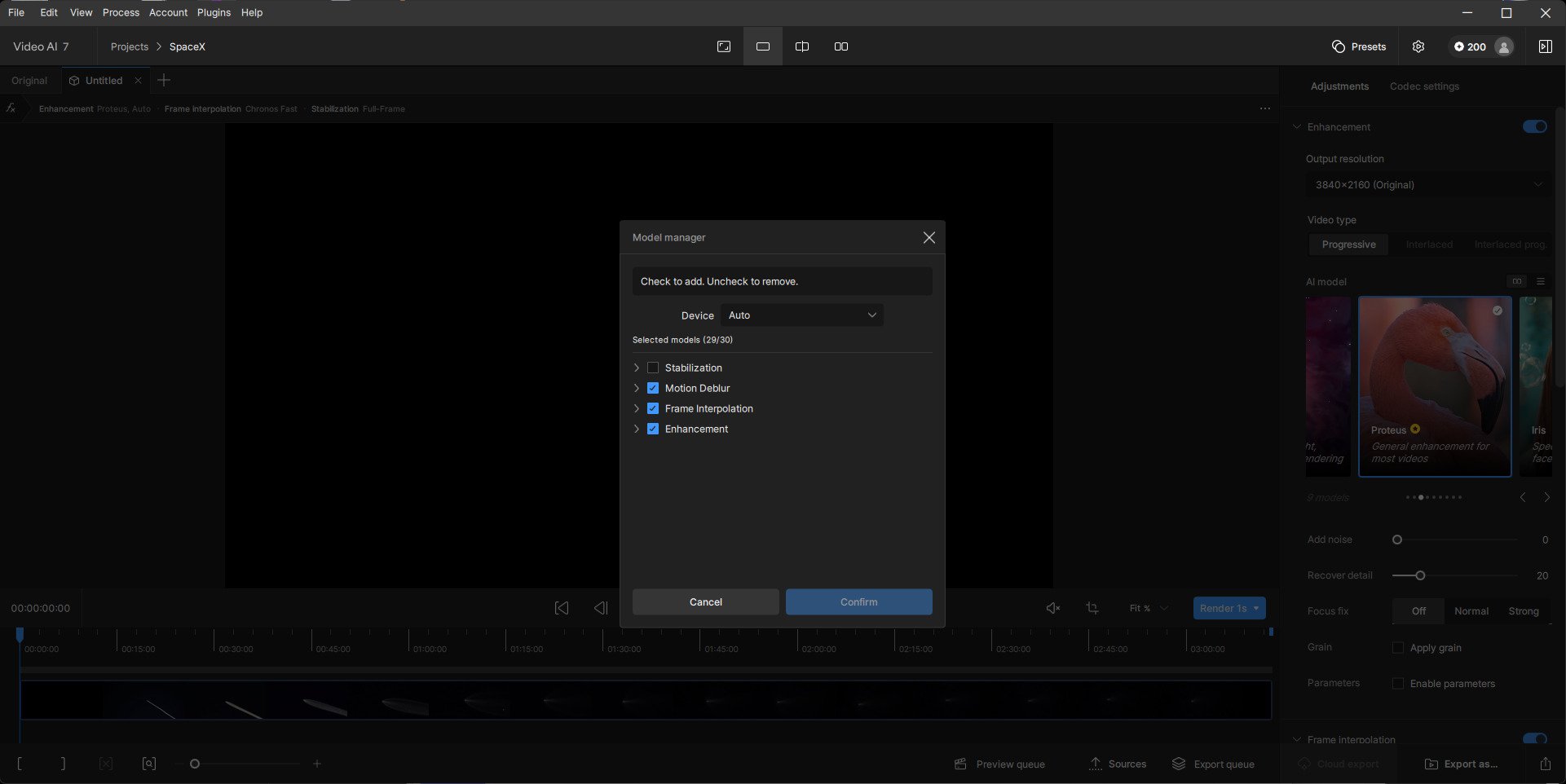Expand the Frame Interpolation tree arrow
Viewport: 1566px width, 784px height.
tap(637, 408)
